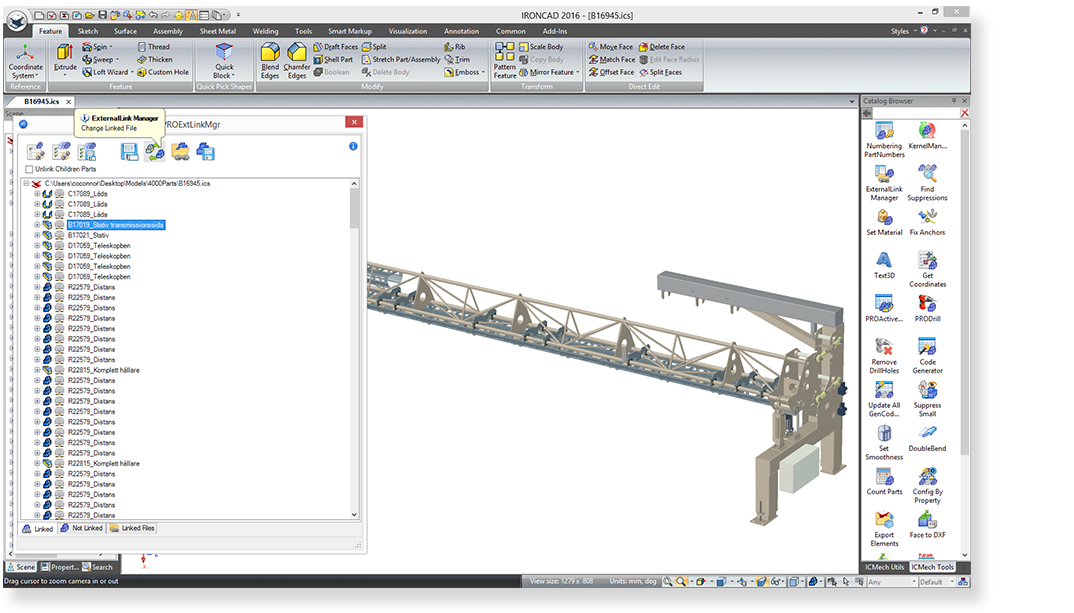Expand the B17019_Stativ transmissionssida tree node
This screenshot has width=1074, height=613.
(37, 225)
